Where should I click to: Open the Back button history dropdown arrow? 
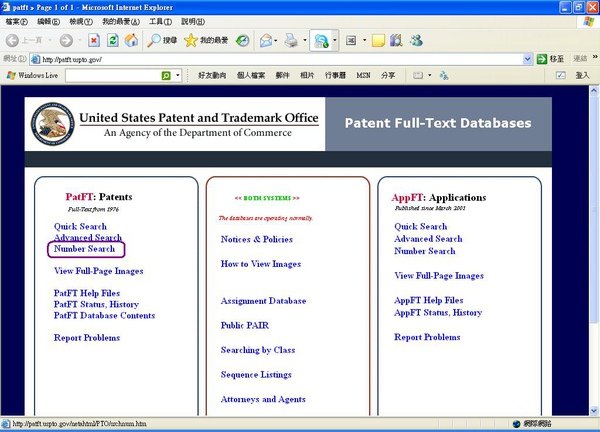[x=50, y=40]
